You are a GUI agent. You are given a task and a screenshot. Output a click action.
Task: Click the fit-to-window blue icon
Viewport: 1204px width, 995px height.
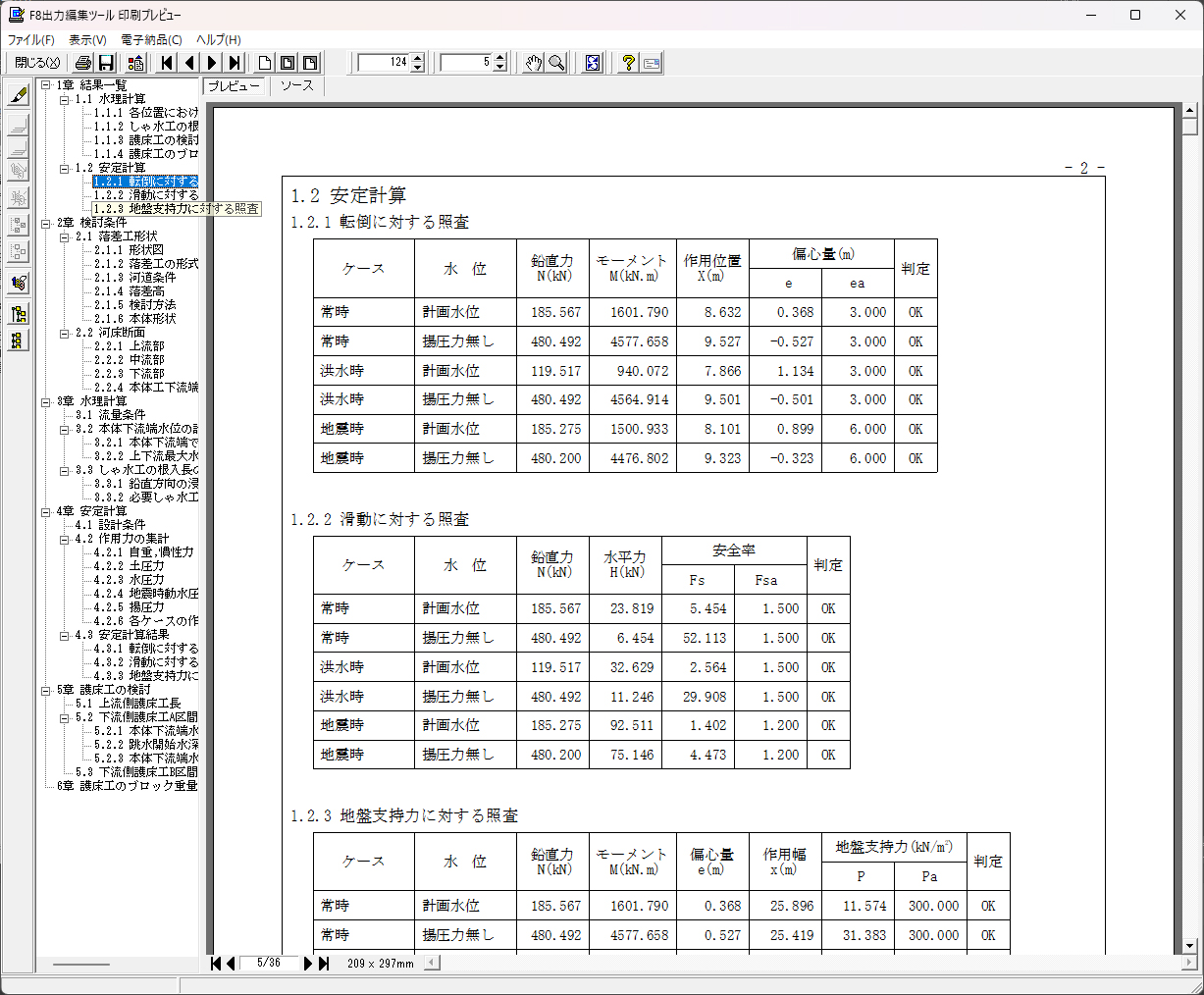coord(593,63)
